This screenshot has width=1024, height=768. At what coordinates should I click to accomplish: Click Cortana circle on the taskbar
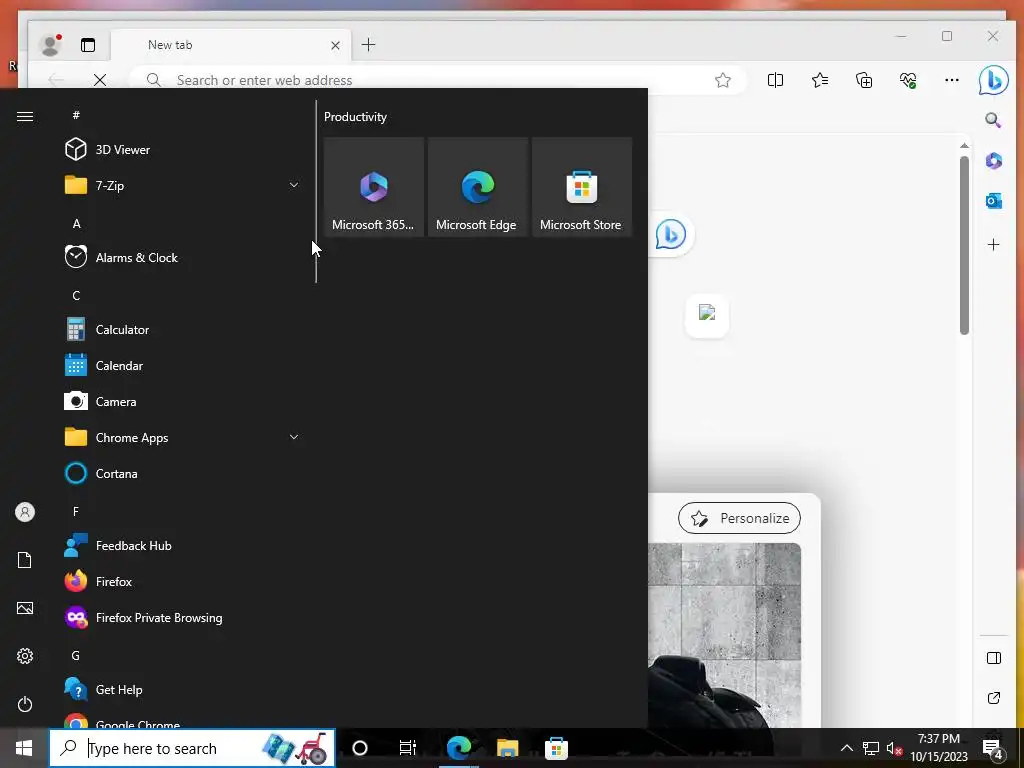(x=360, y=748)
